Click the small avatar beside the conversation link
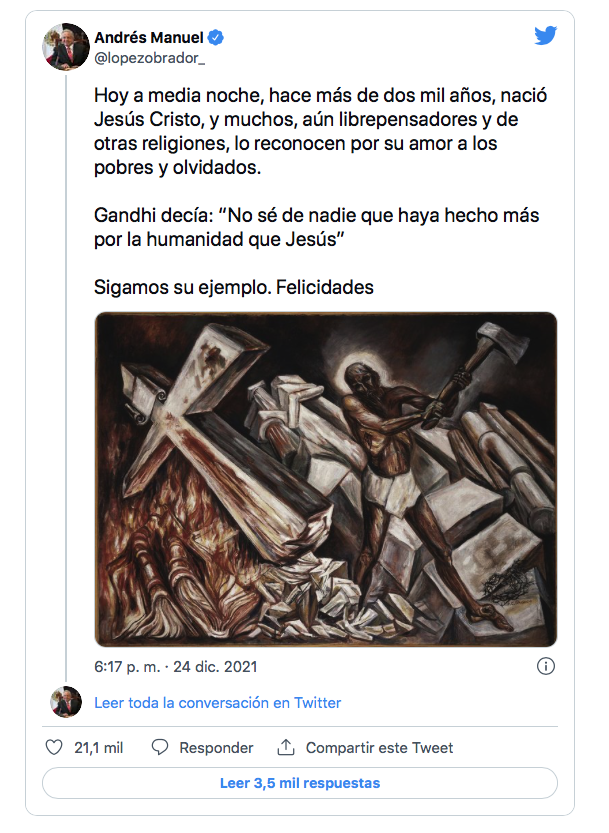The width and height of the screenshot is (609, 833). tap(66, 702)
